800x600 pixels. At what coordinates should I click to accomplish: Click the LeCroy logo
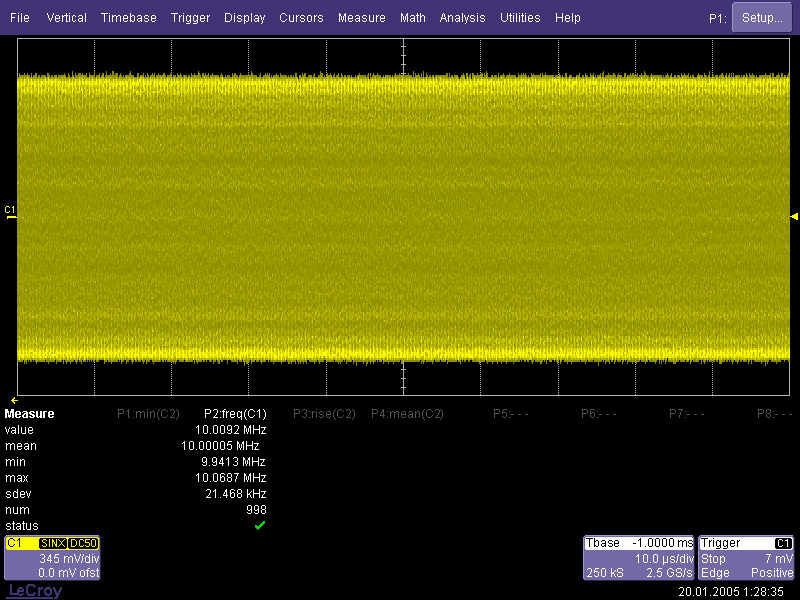pos(35,591)
